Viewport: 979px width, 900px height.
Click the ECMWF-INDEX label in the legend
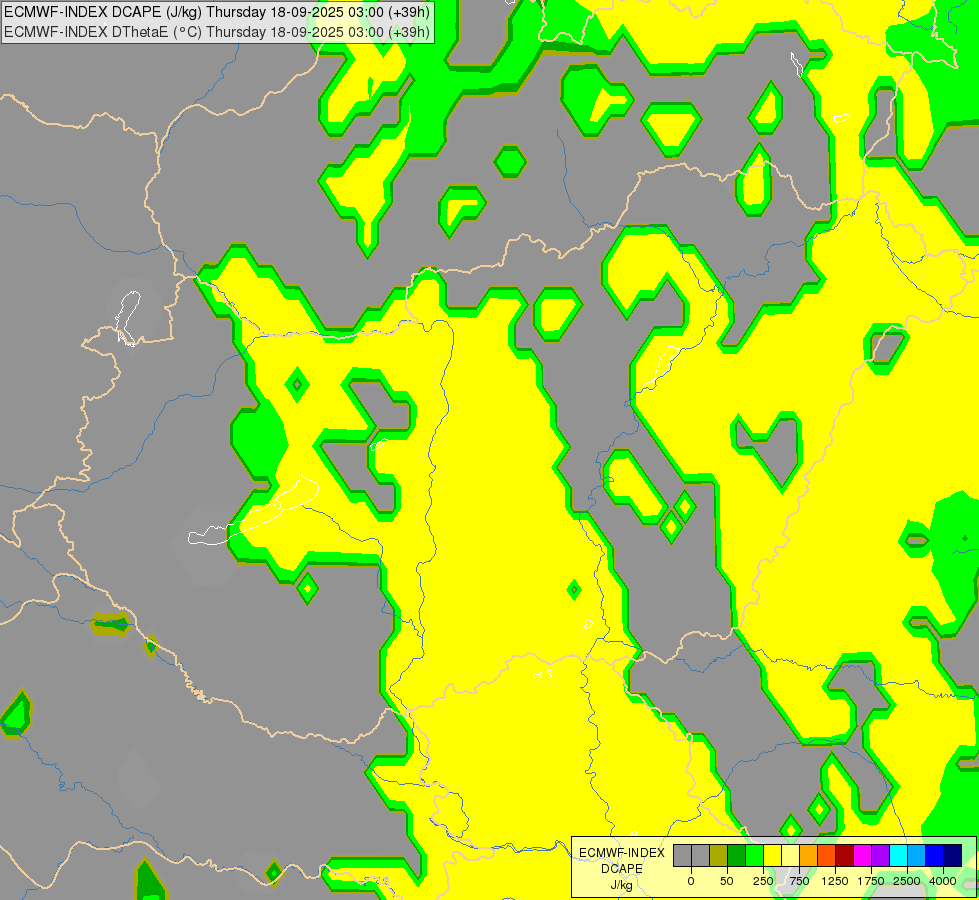pos(622,853)
